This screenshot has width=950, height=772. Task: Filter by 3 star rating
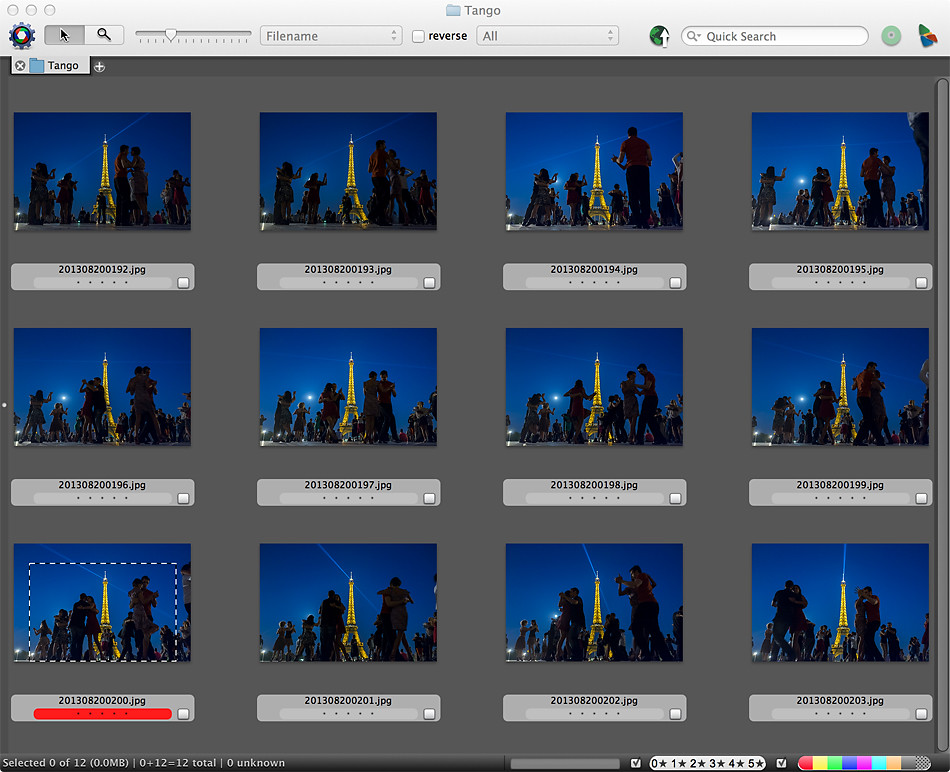coord(717,764)
